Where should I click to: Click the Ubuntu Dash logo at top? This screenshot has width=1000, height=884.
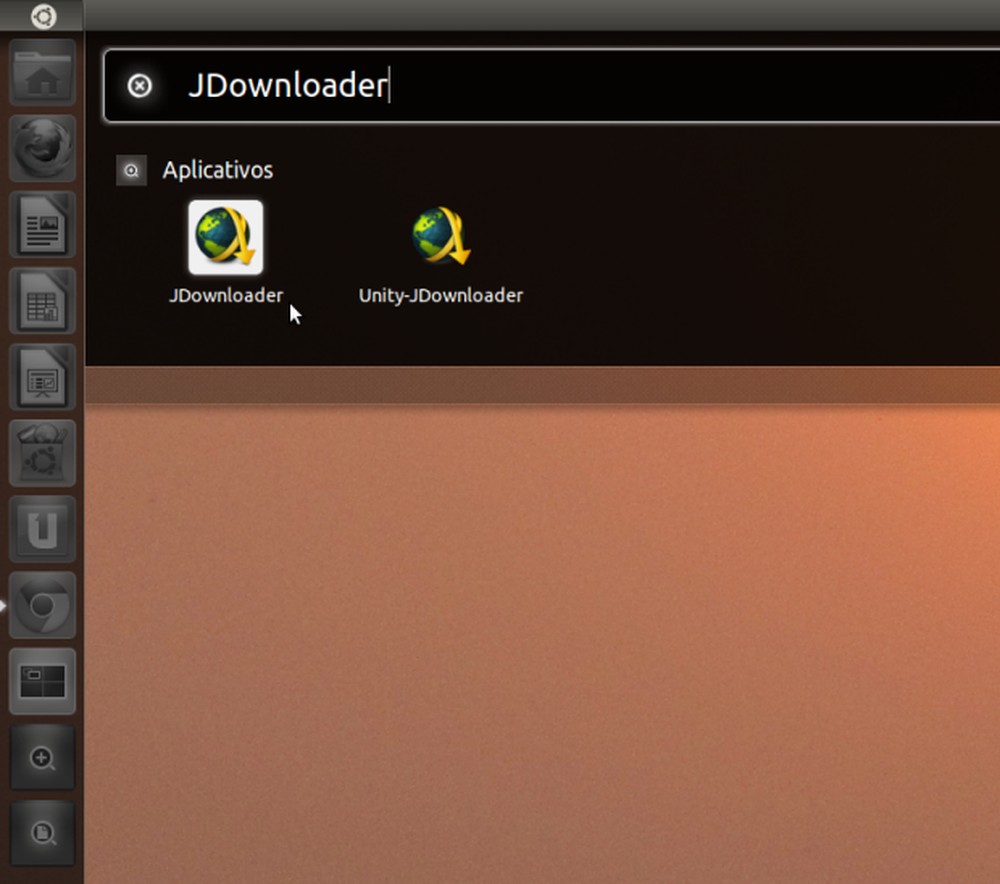click(42, 16)
